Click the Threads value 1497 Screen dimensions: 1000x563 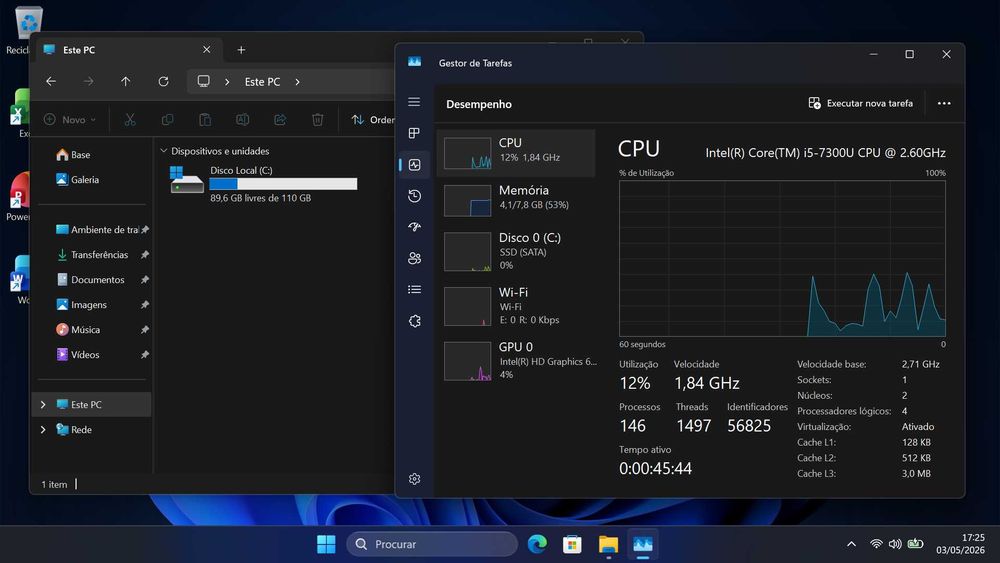(x=693, y=426)
